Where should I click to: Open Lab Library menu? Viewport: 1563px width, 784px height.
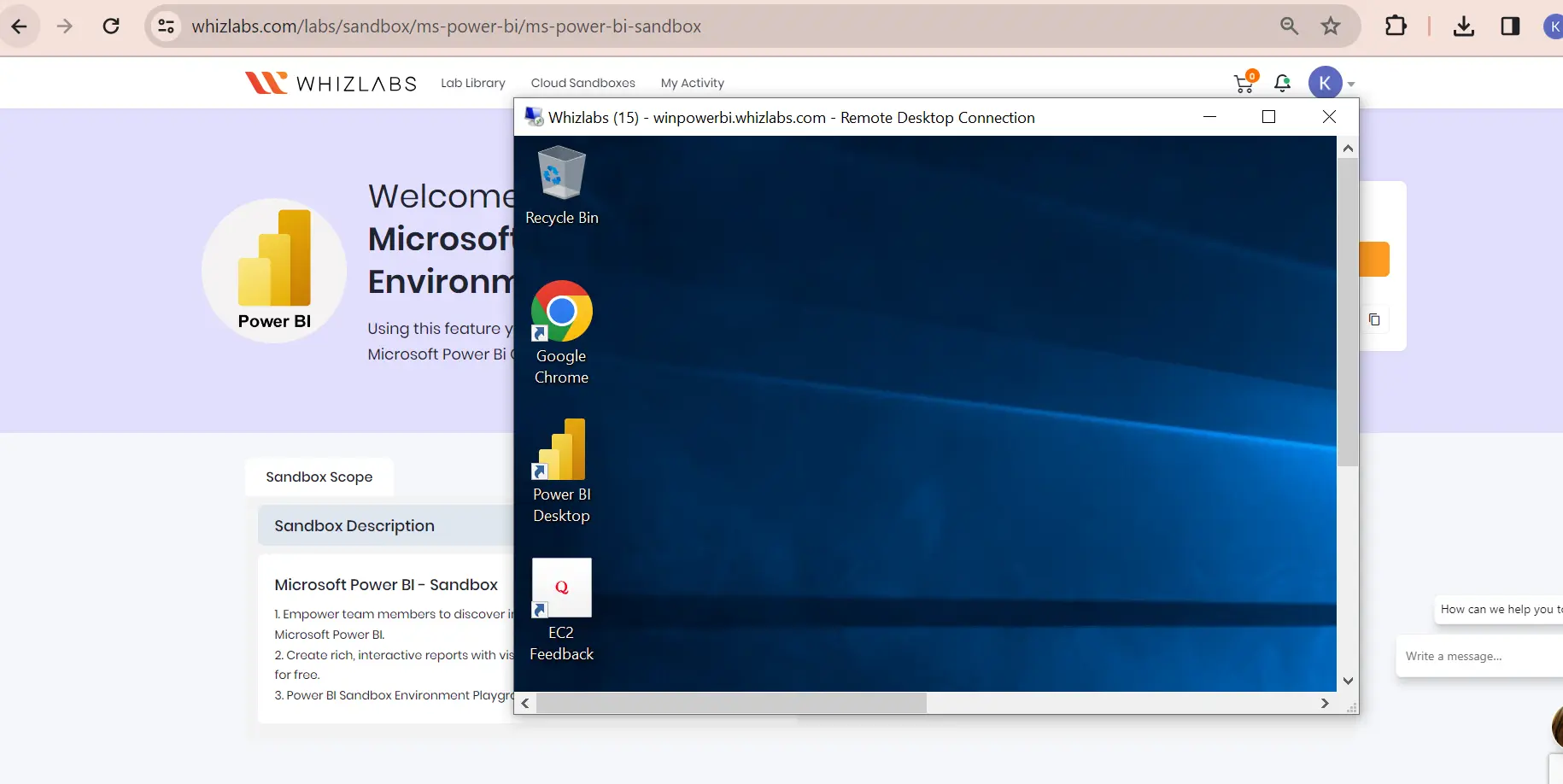(x=473, y=83)
